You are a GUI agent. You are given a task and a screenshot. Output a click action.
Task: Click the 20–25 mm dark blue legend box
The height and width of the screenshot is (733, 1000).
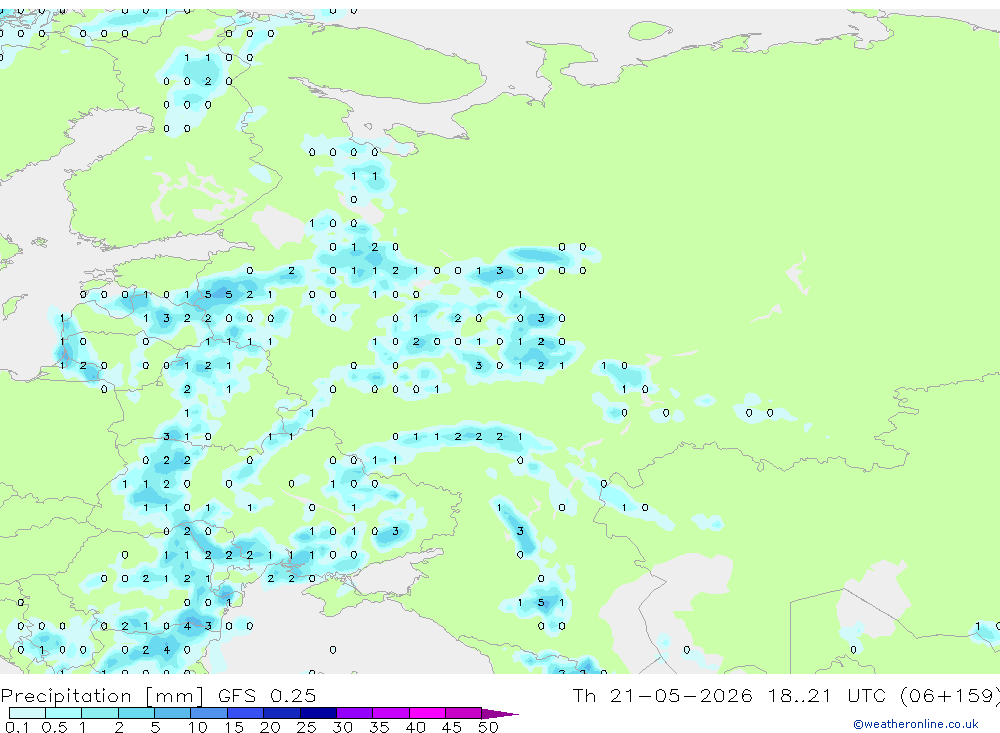tap(282, 713)
